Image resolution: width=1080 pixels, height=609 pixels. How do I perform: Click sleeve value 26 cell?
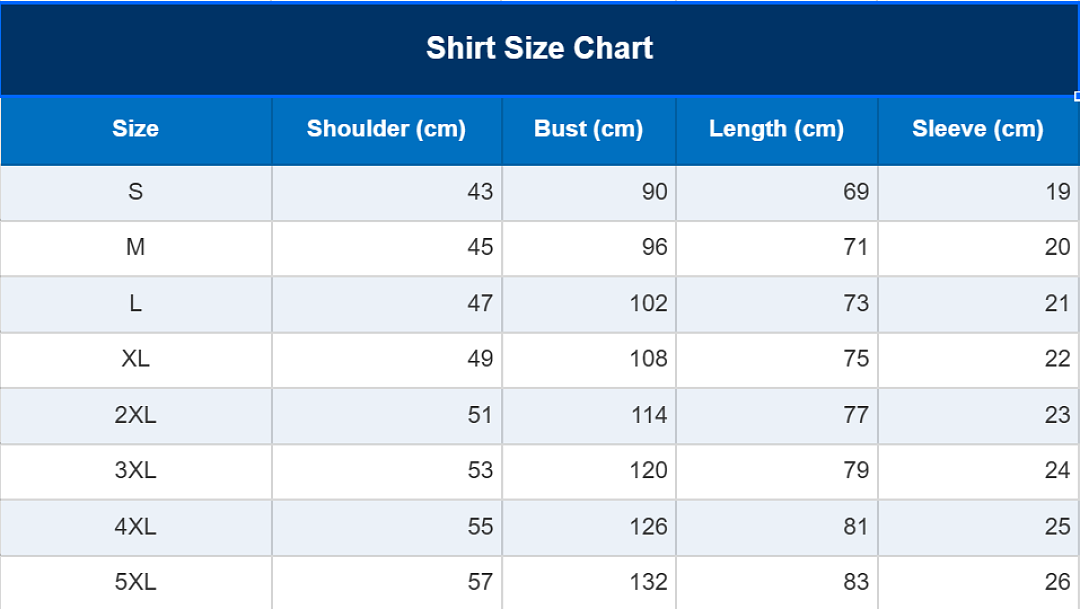(978, 582)
